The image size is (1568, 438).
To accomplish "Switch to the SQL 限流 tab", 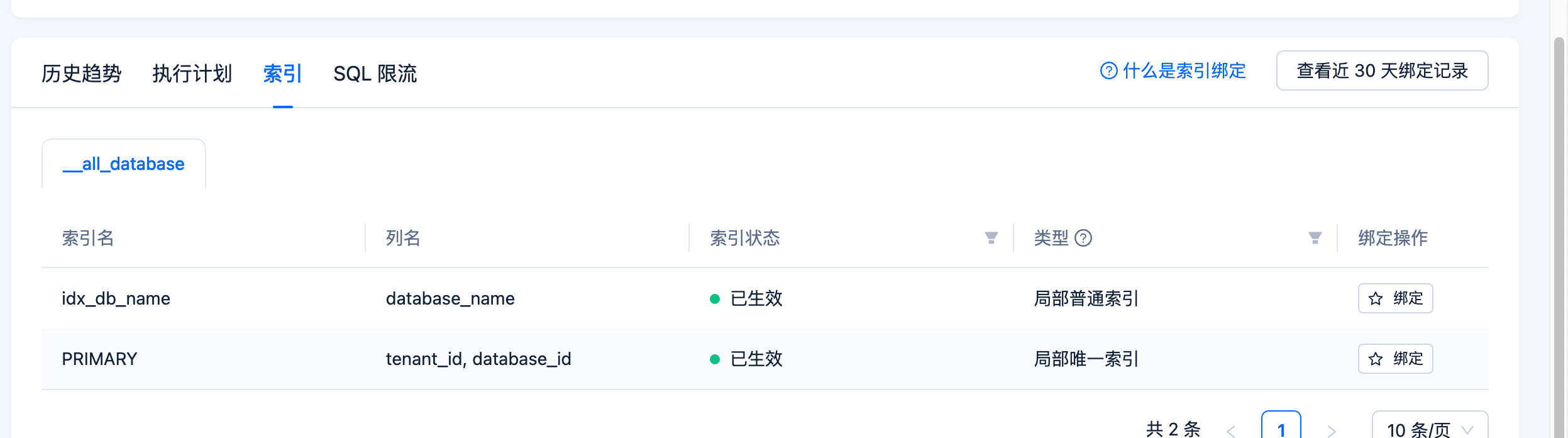I will click(375, 74).
